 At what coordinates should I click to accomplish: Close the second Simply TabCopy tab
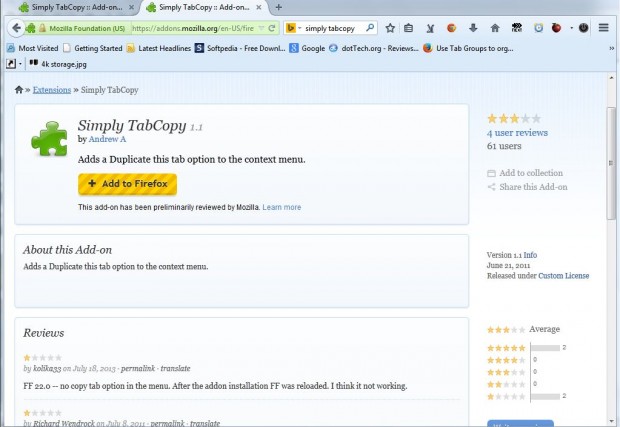click(x=259, y=7)
